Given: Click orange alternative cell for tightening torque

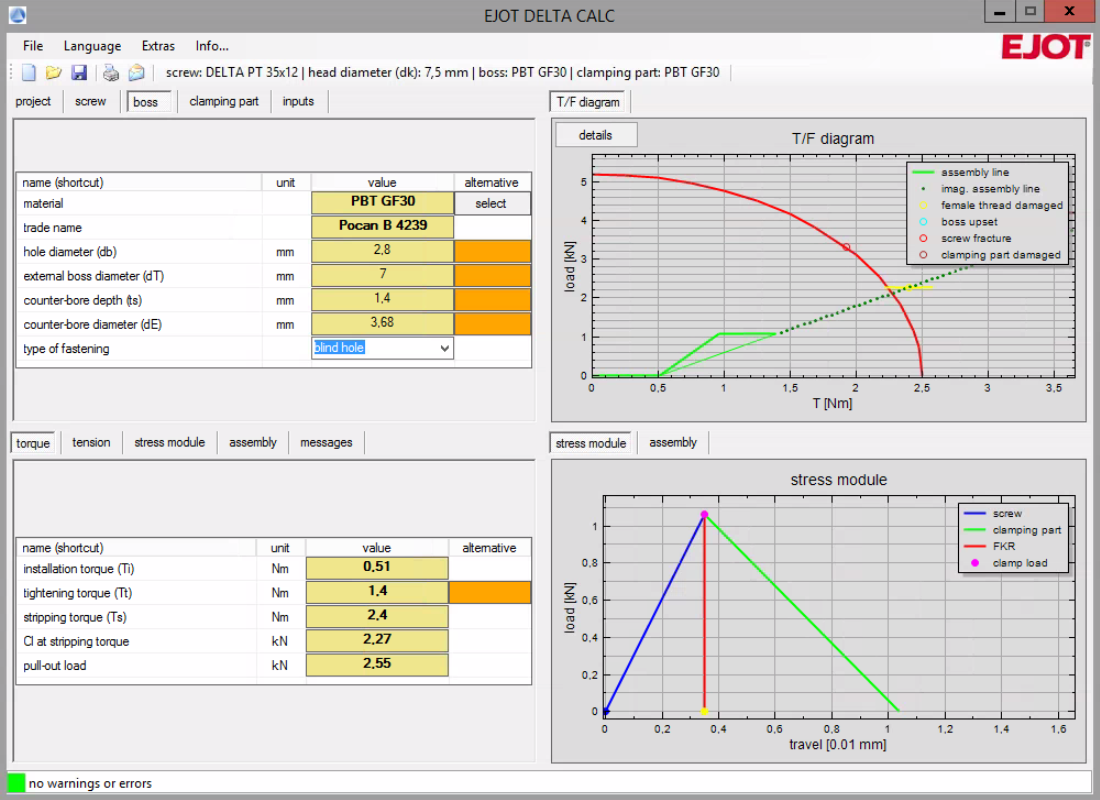Looking at the screenshot, I should [490, 592].
